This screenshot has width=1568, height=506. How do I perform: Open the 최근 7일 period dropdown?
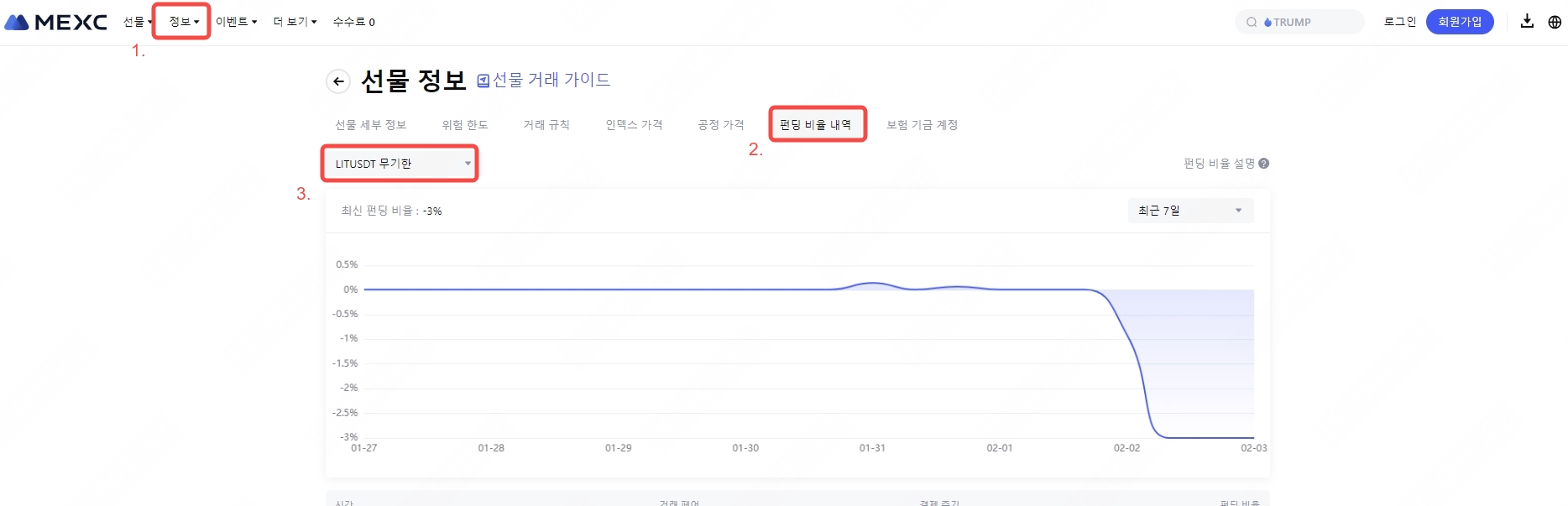point(1189,211)
